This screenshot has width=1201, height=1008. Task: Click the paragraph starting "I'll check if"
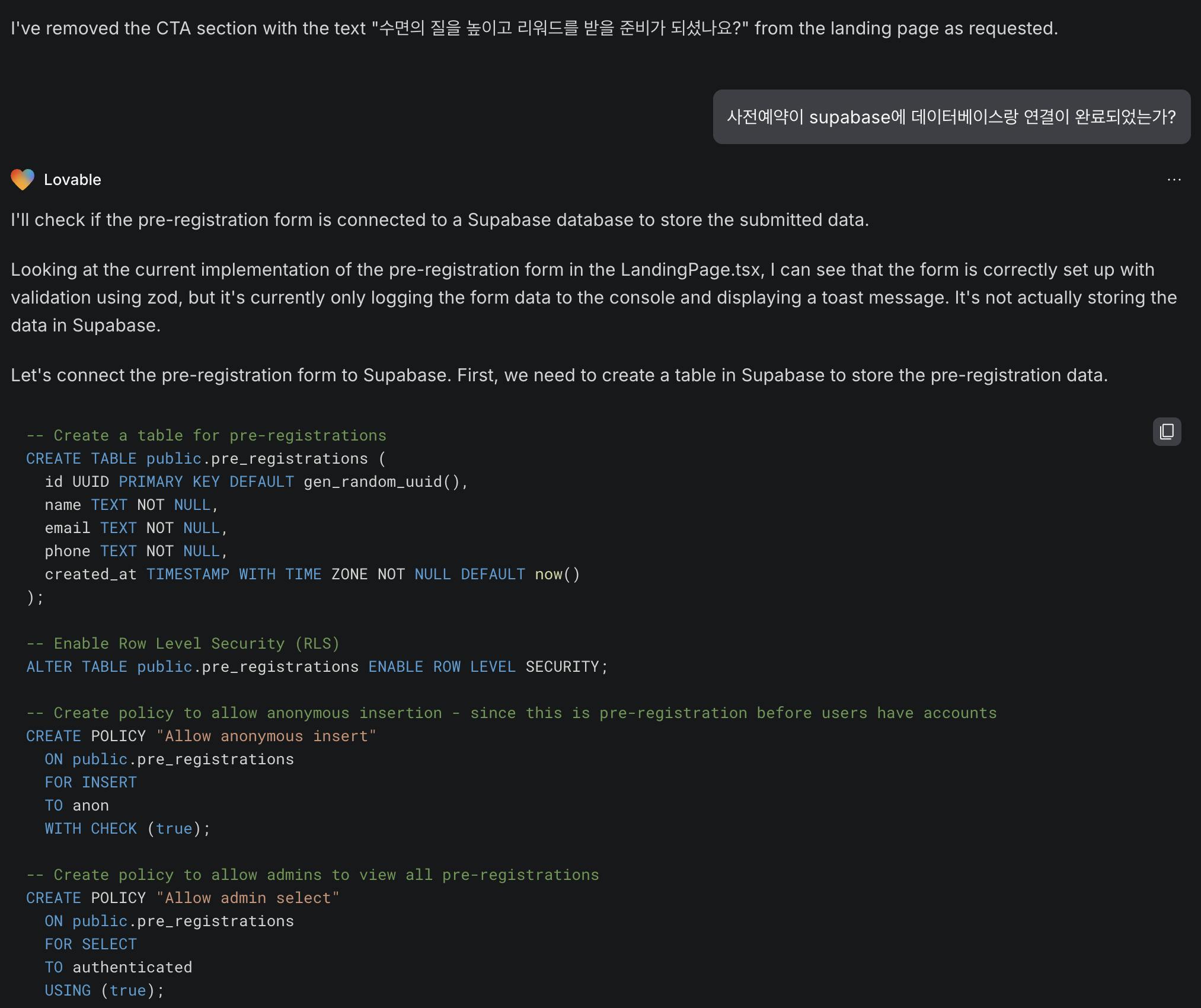(x=439, y=220)
